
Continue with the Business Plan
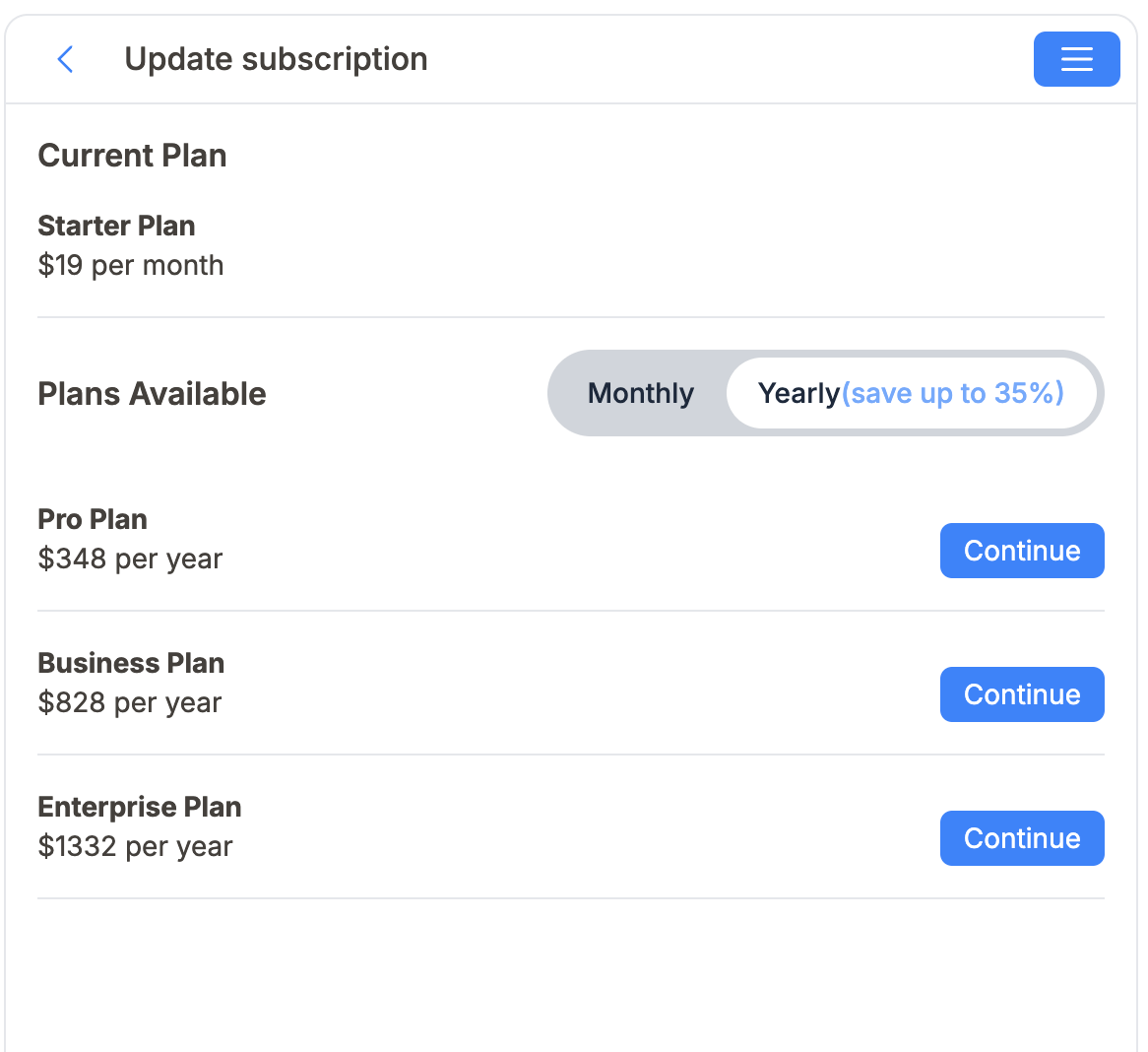point(1021,694)
